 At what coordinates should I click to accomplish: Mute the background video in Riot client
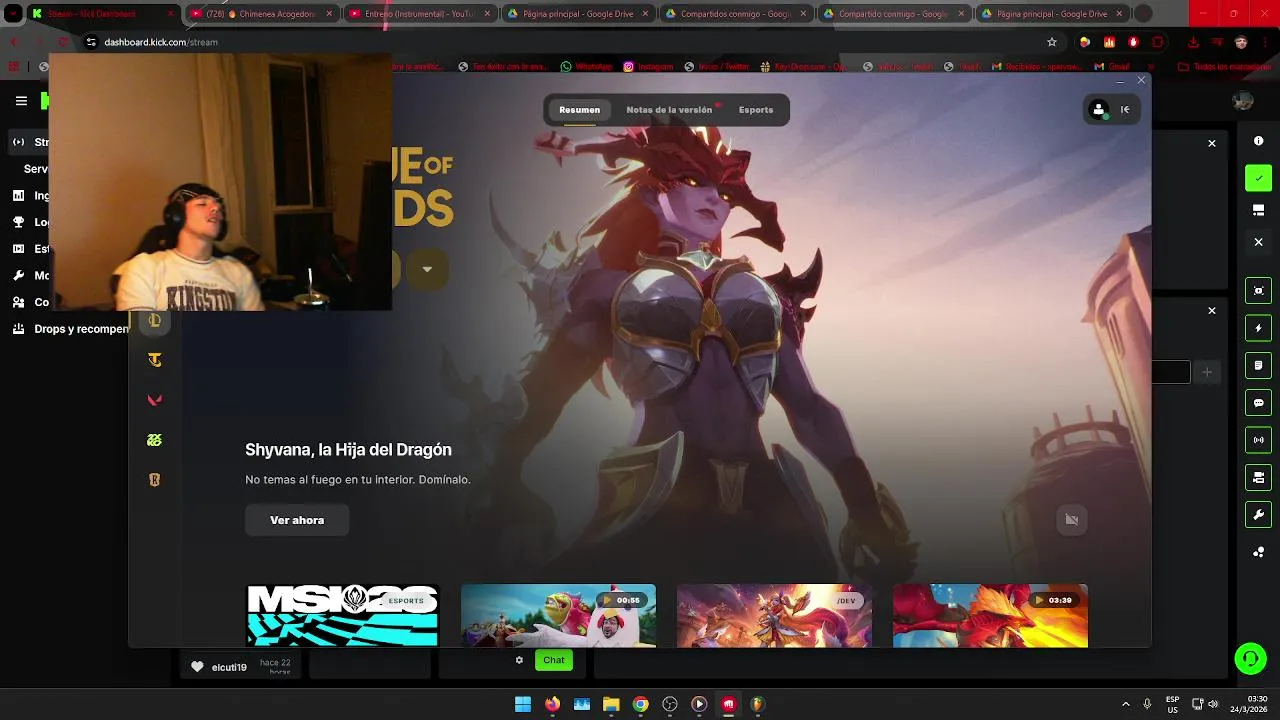click(x=1072, y=519)
